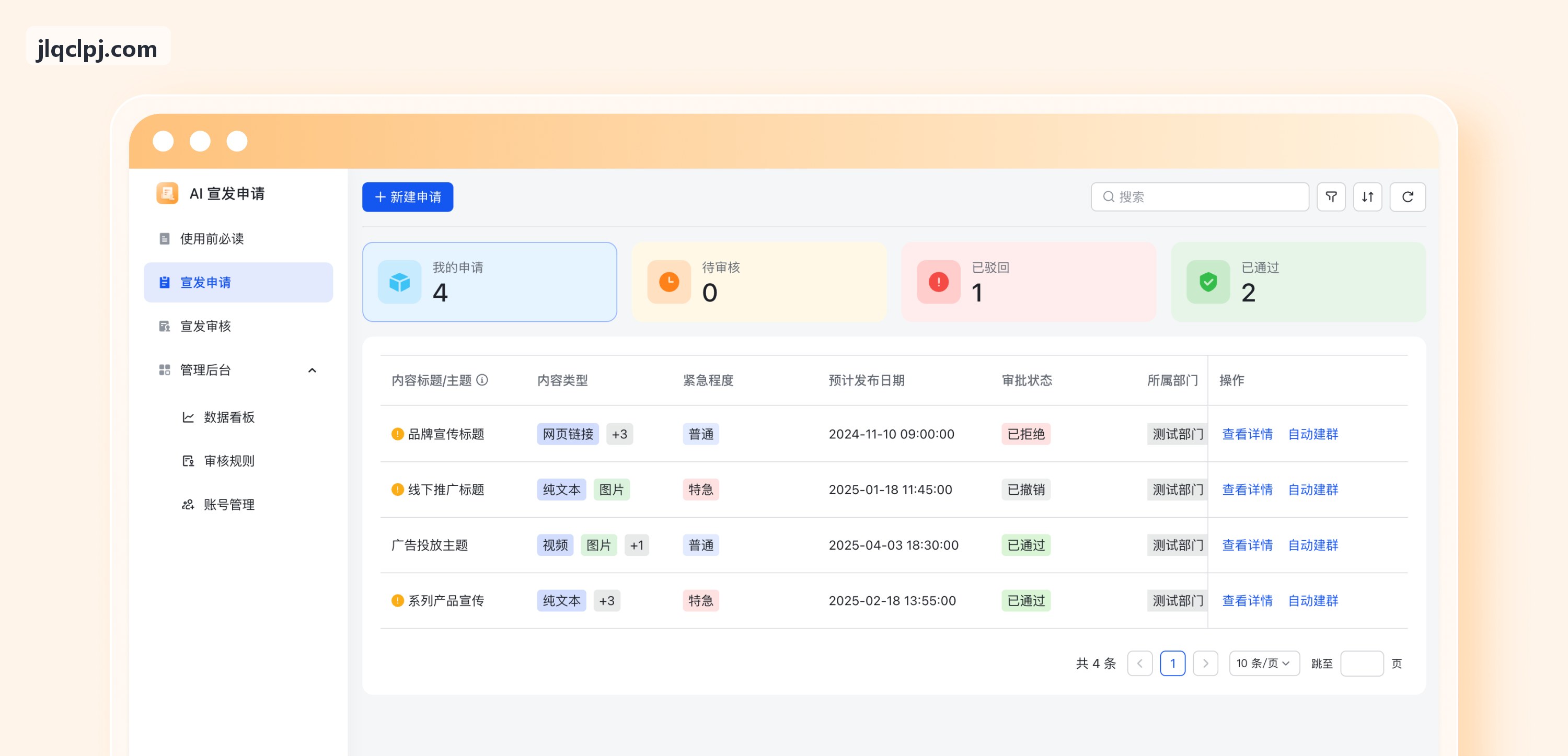Open 宣发审核 menu item
Viewport: 1568px width, 756px height.
coord(238,326)
